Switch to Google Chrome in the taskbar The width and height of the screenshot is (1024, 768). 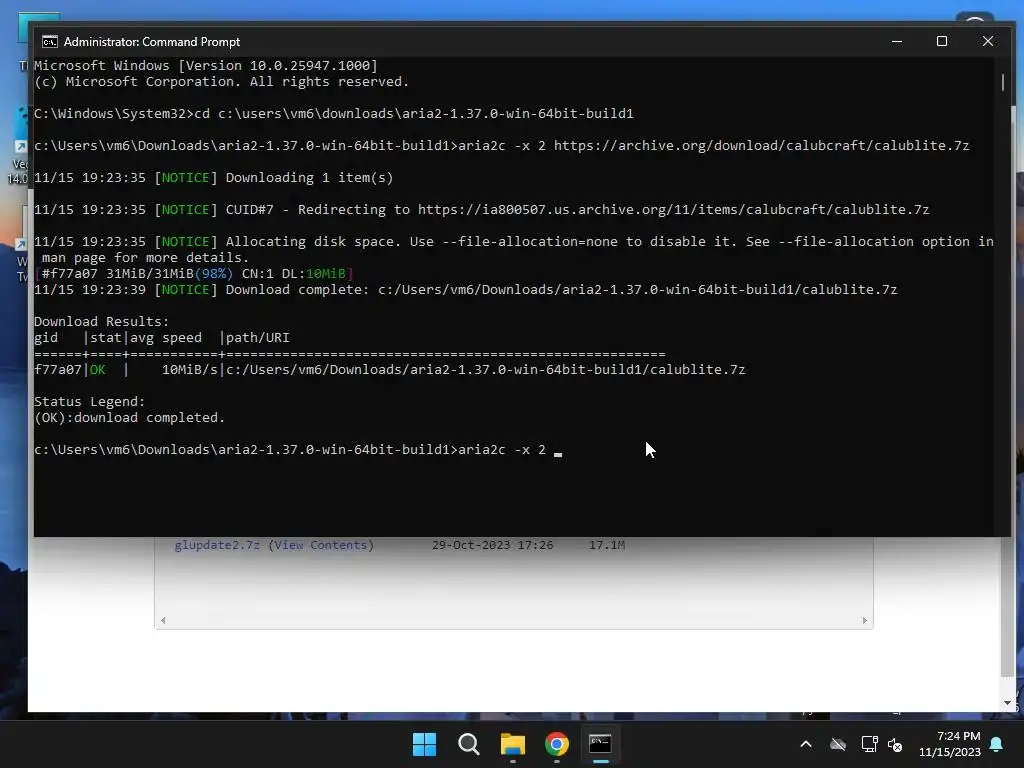point(556,744)
